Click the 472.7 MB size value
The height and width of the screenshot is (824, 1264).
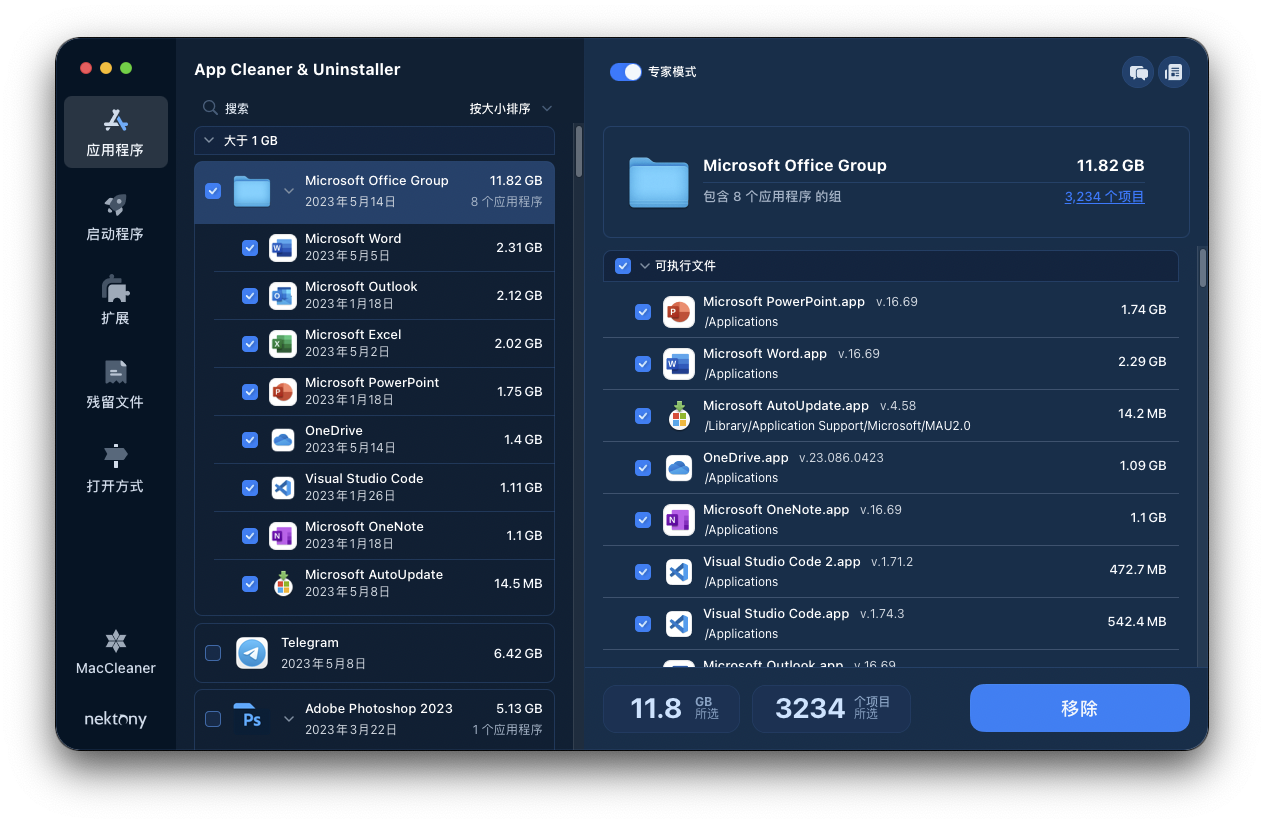pos(1138,570)
